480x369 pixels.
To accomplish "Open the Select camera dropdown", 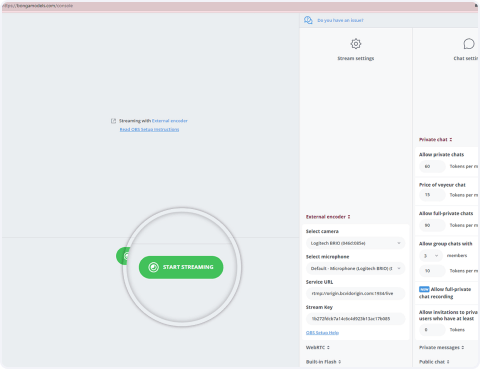I will (355, 243).
